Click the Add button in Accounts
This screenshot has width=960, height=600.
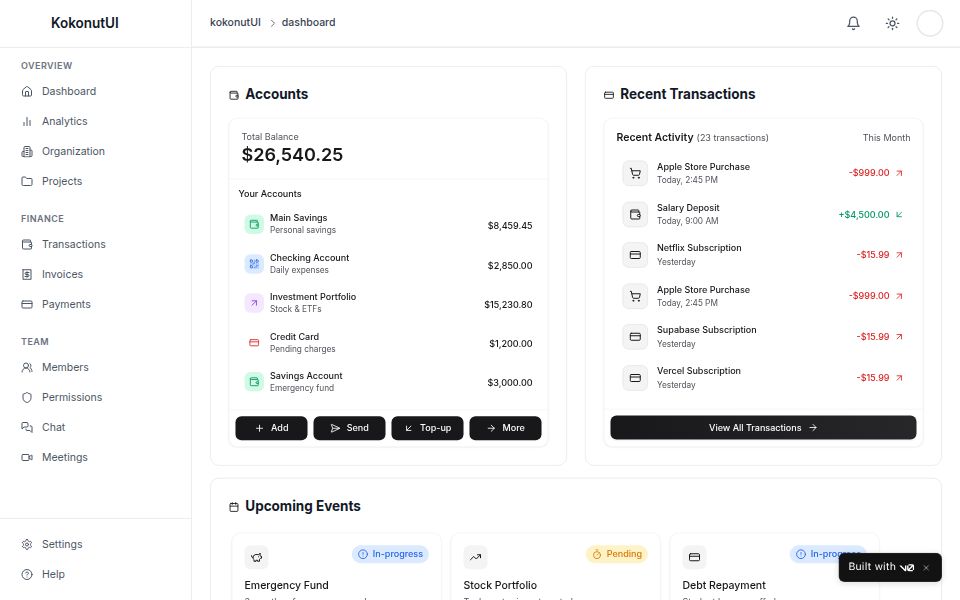click(x=271, y=428)
